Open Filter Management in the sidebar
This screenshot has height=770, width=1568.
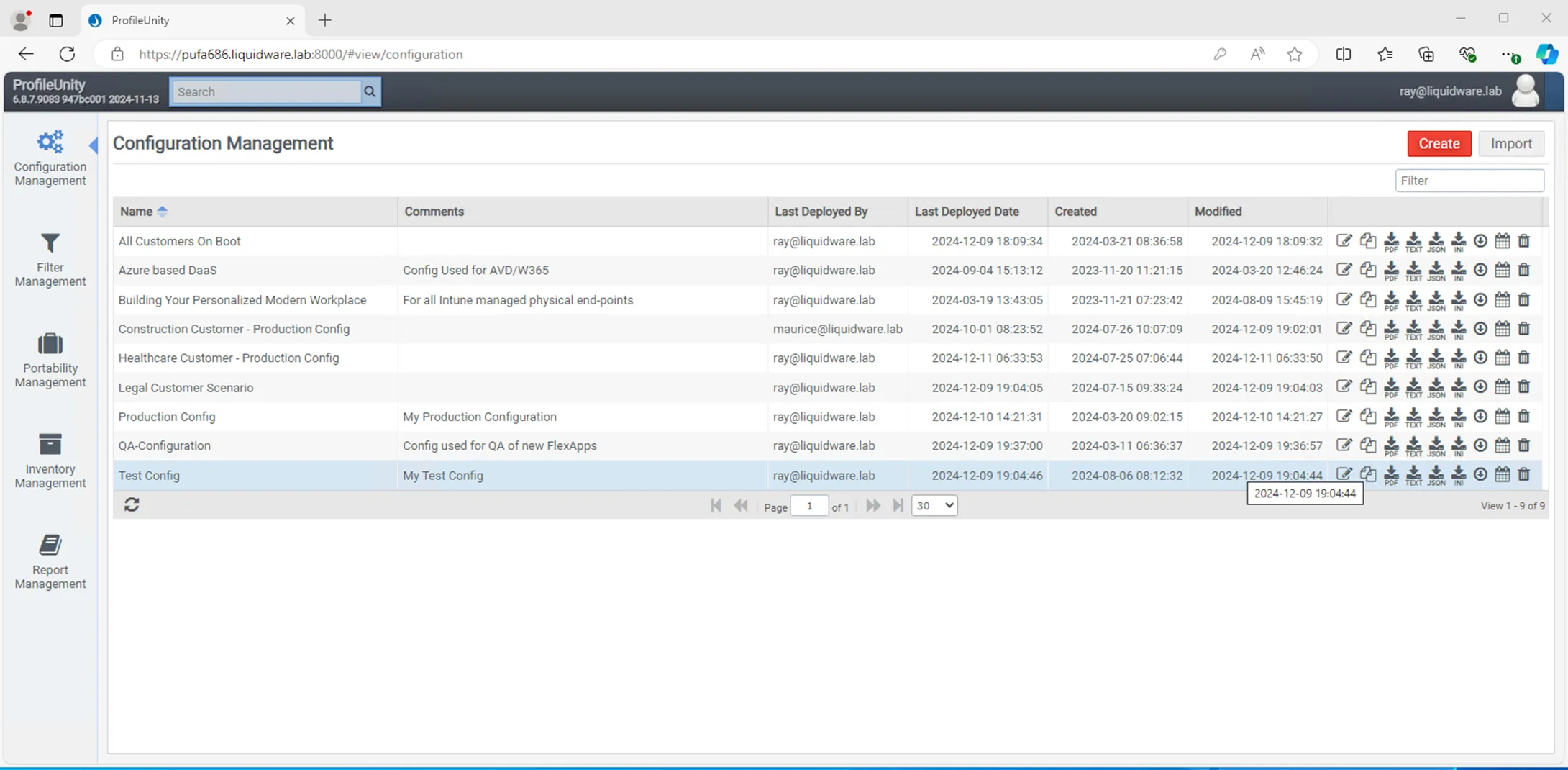tap(50, 259)
